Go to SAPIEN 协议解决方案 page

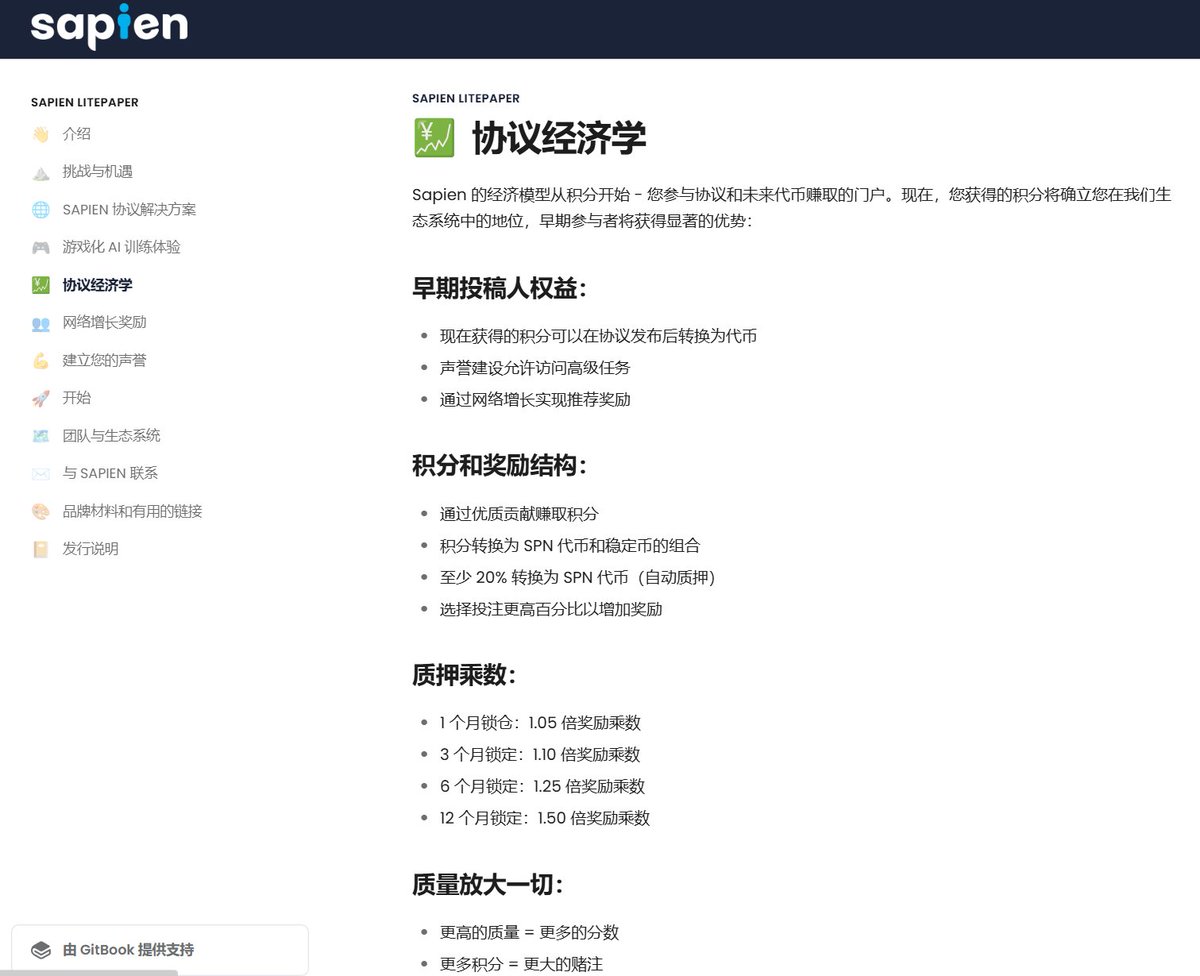point(129,210)
